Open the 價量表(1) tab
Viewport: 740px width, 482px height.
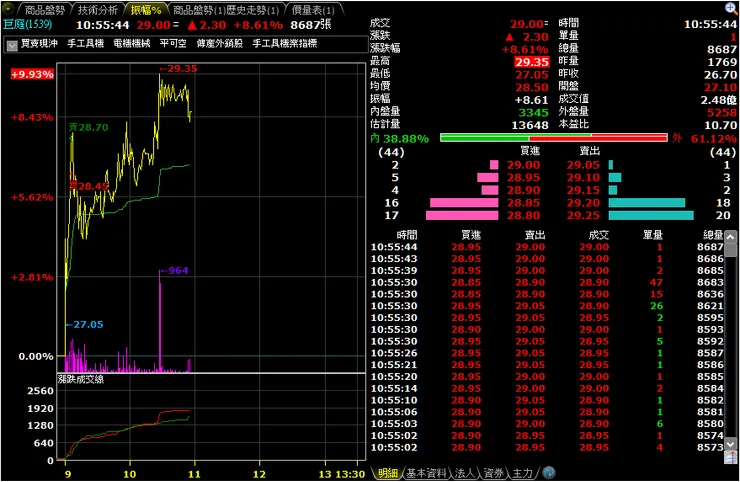point(313,9)
